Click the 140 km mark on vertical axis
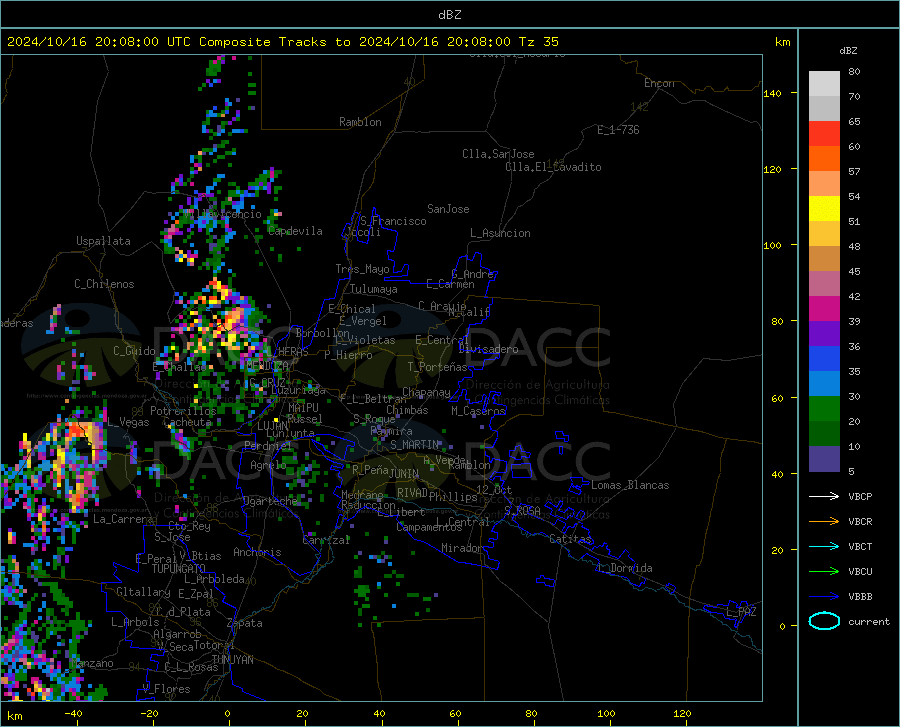Screen dimensions: 900x727 [x=772, y=93]
